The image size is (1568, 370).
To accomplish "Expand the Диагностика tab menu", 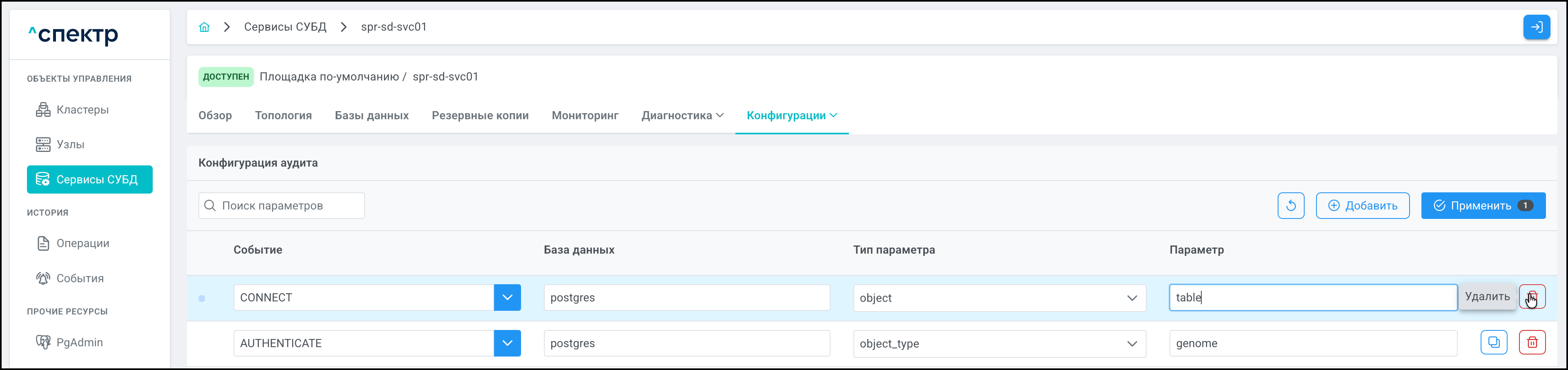I will 682,116.
